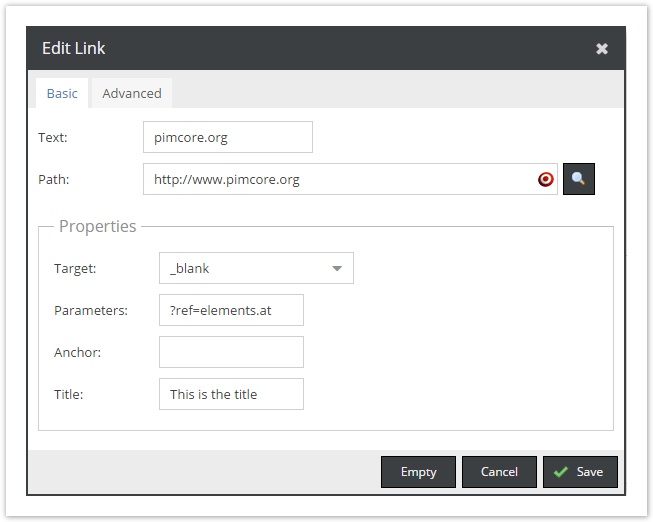This screenshot has width=653, height=522.
Task: Select the Basic tab
Action: tap(62, 93)
